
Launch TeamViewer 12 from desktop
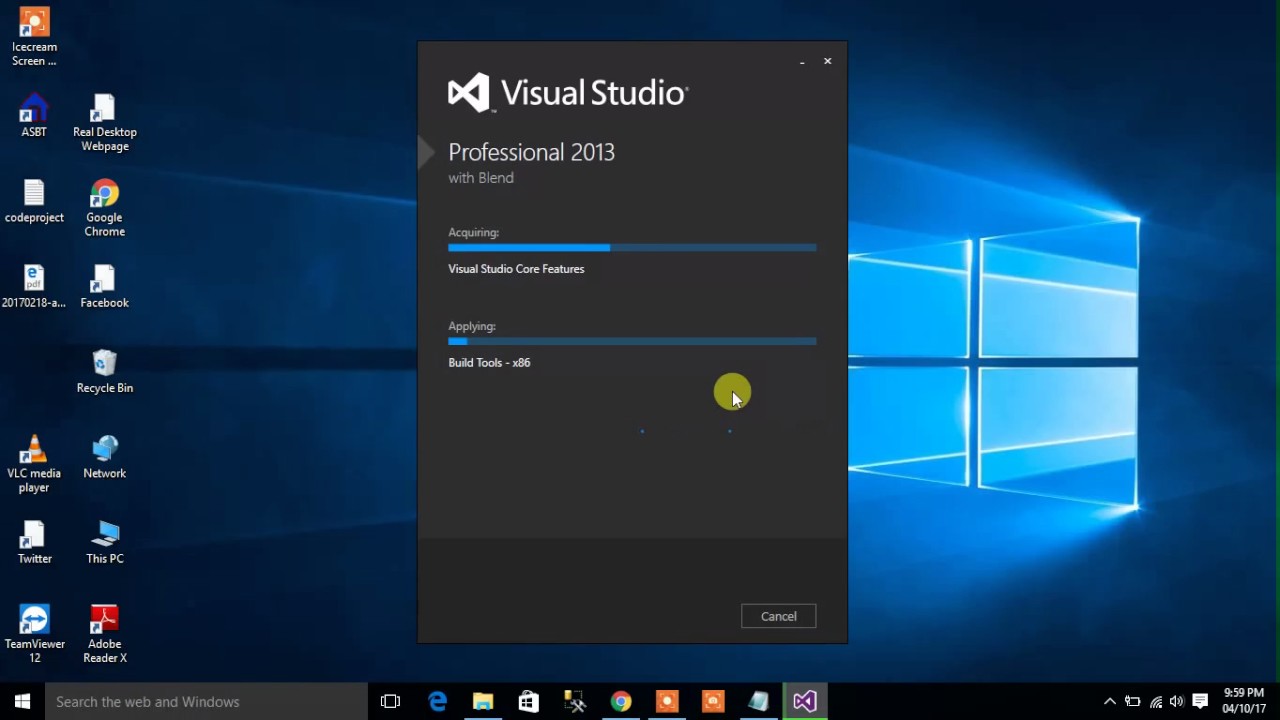point(34,635)
